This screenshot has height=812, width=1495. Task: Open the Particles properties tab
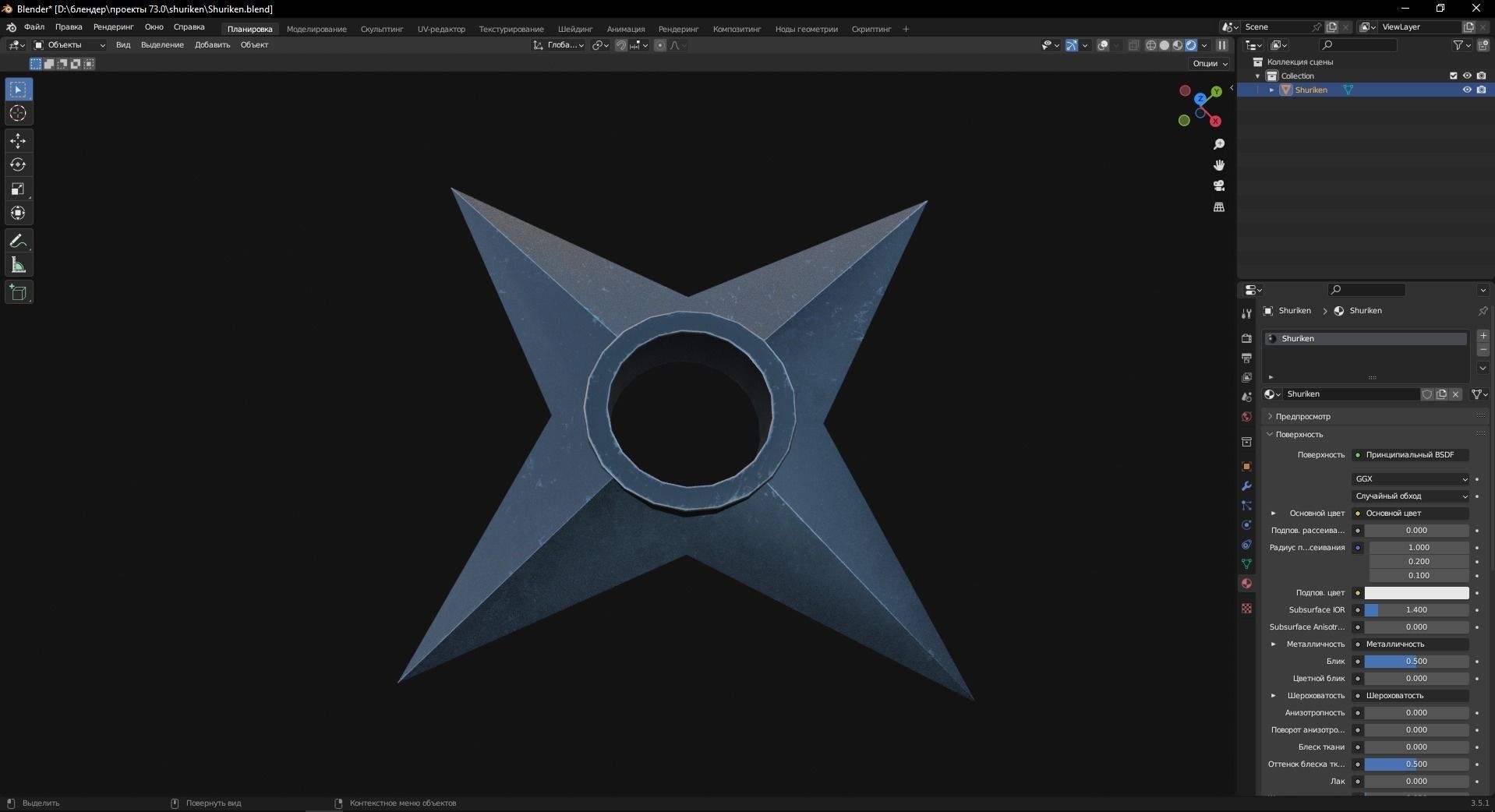click(x=1246, y=506)
